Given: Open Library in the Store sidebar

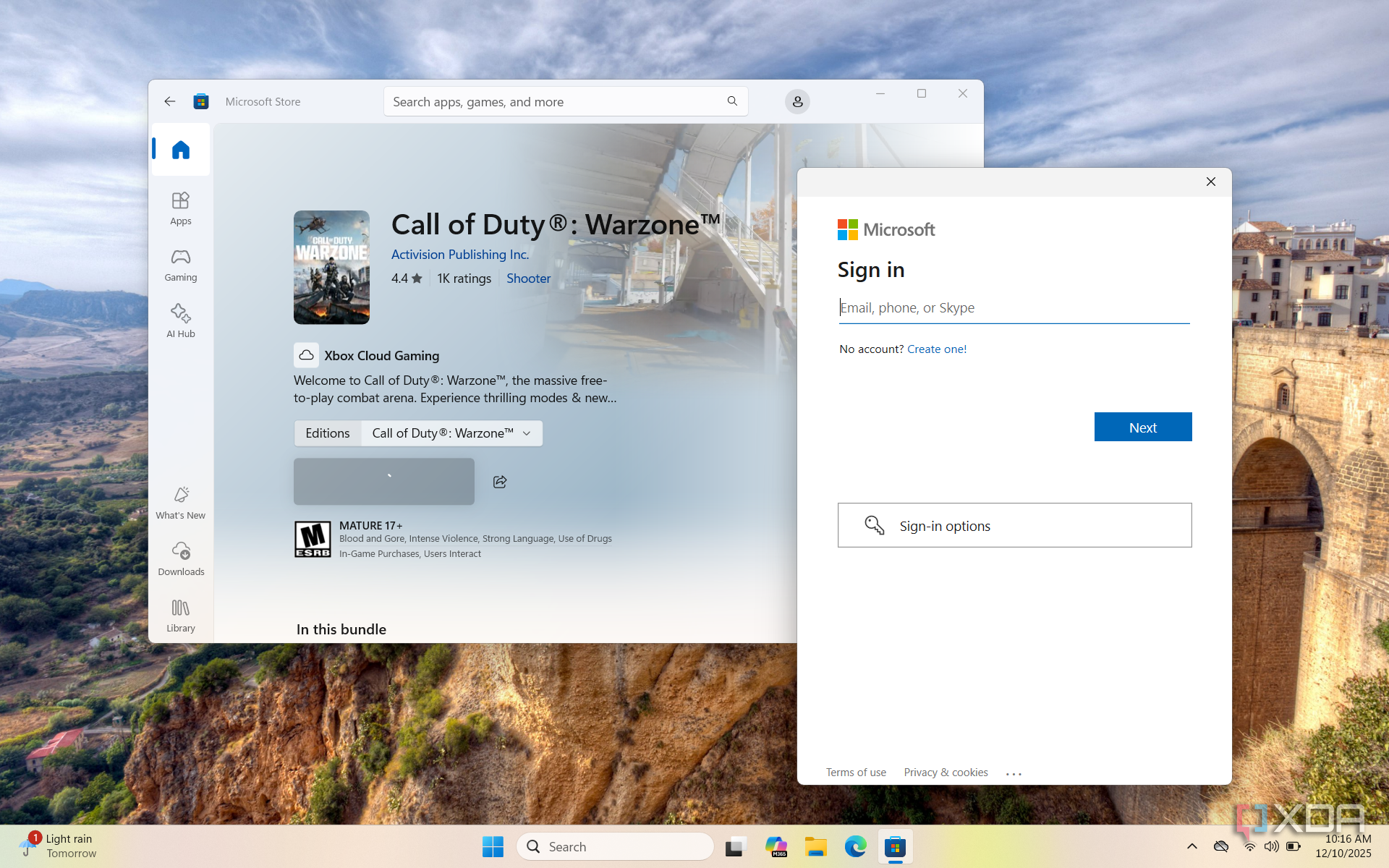Looking at the screenshot, I should coord(181,616).
